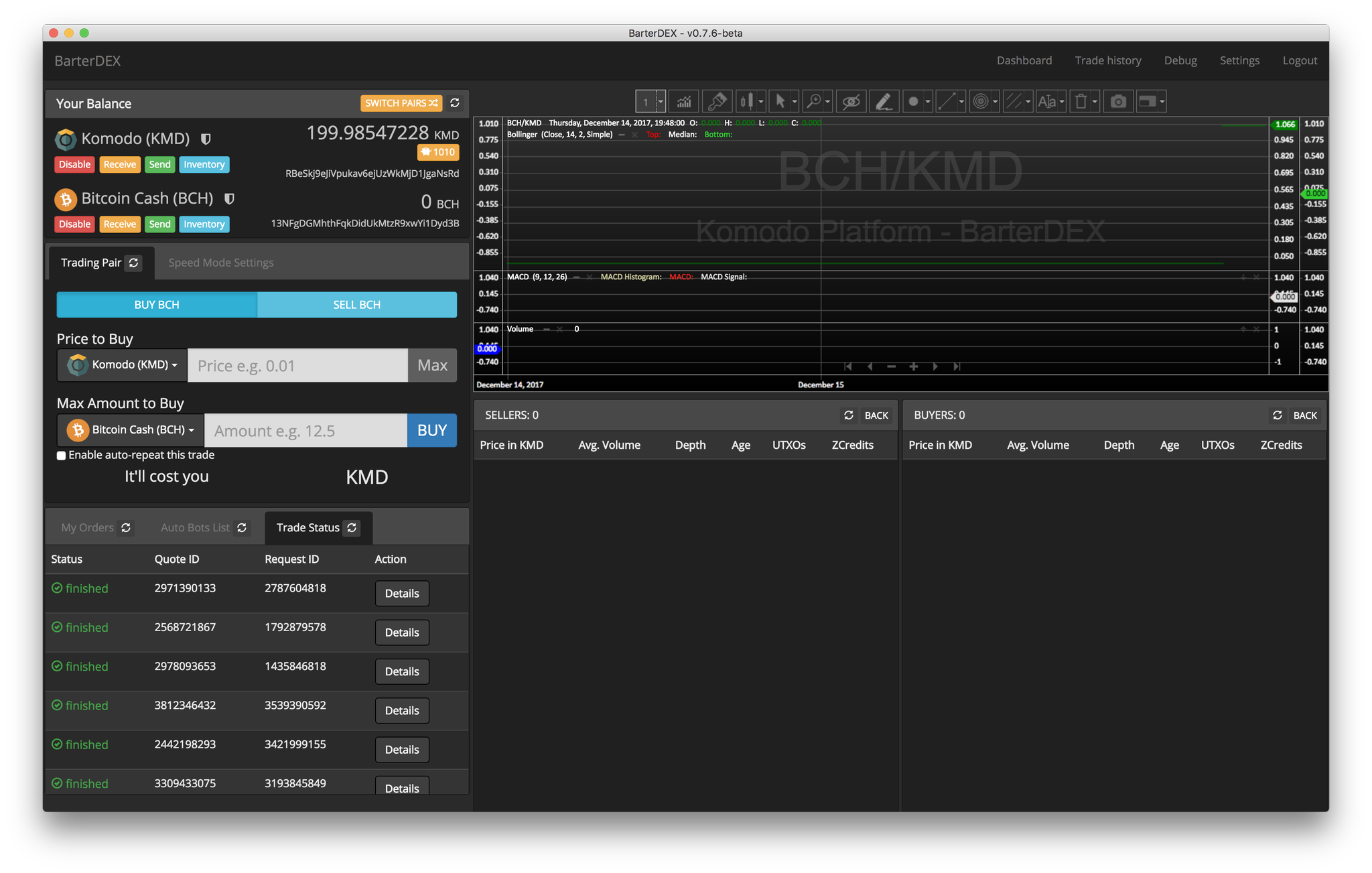Image resolution: width=1372 pixels, height=873 pixels.
Task: Open Details for quote 2971390133
Action: click(402, 594)
